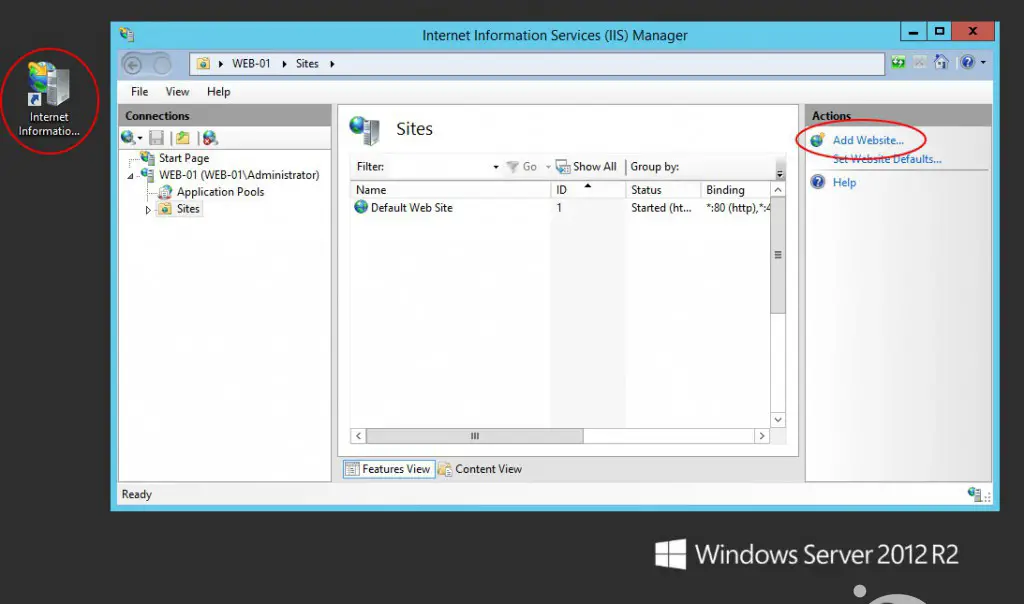Open the filter toolbar overflow arrow
Image resolution: width=1024 pixels, height=604 pixels.
pyautogui.click(x=779, y=172)
